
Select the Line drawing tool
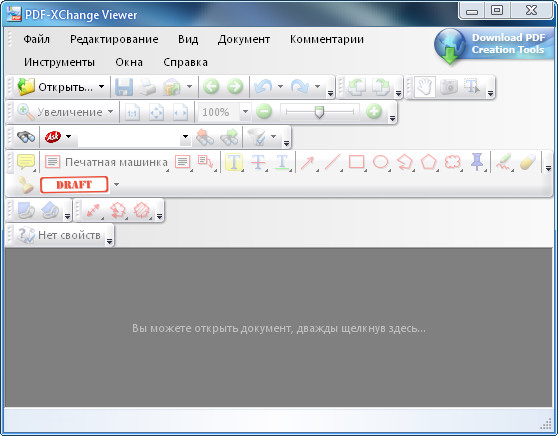[332, 162]
